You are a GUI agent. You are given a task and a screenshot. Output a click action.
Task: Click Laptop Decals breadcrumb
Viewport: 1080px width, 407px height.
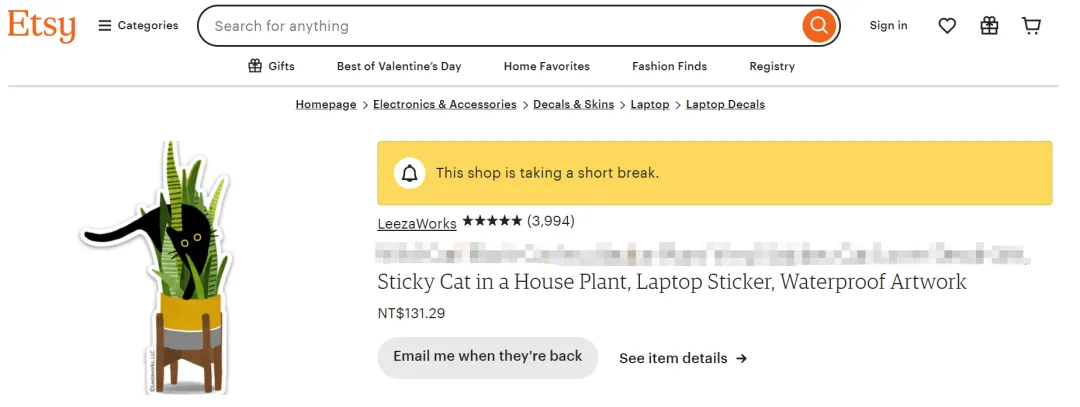pos(725,104)
